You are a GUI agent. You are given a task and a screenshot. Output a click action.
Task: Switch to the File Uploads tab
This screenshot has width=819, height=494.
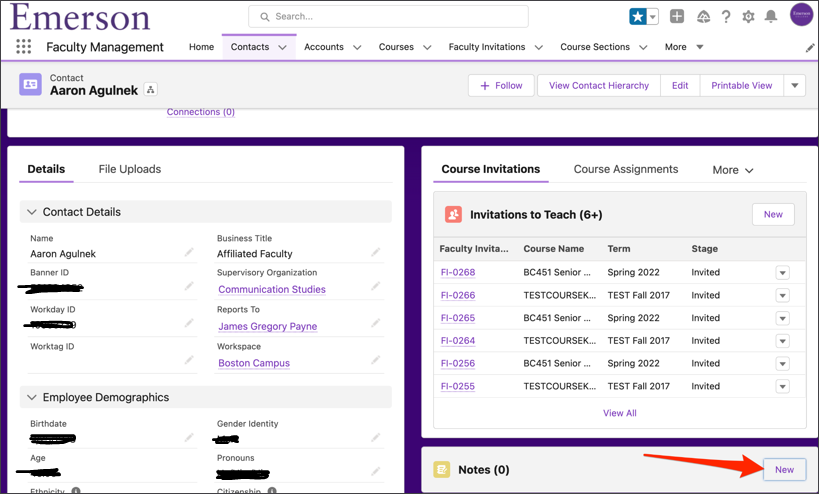tap(130, 169)
